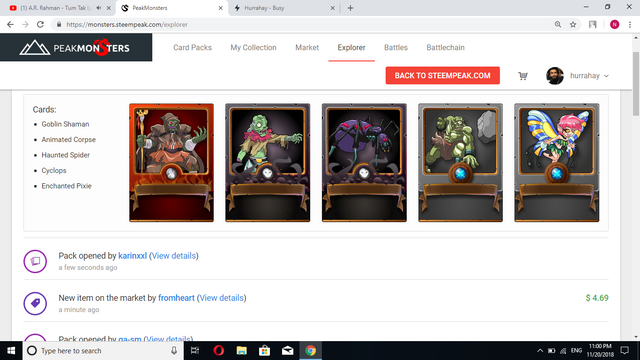Close the Hurrahay - Busy tab

(x=332, y=8)
